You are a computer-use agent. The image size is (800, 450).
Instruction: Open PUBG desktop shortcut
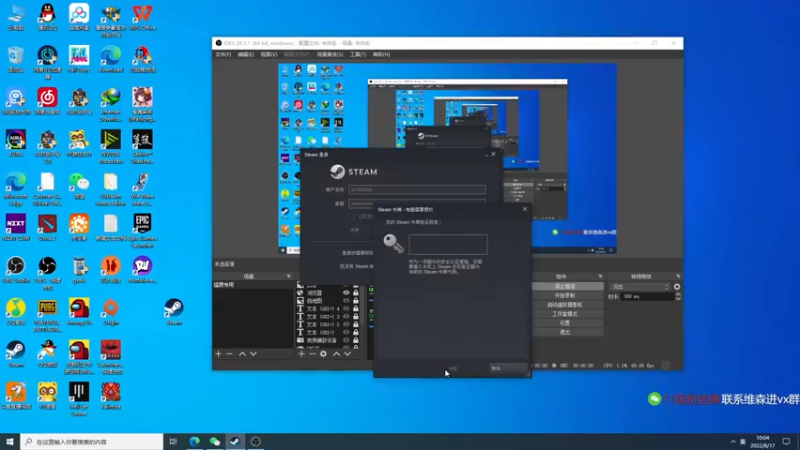click(47, 315)
